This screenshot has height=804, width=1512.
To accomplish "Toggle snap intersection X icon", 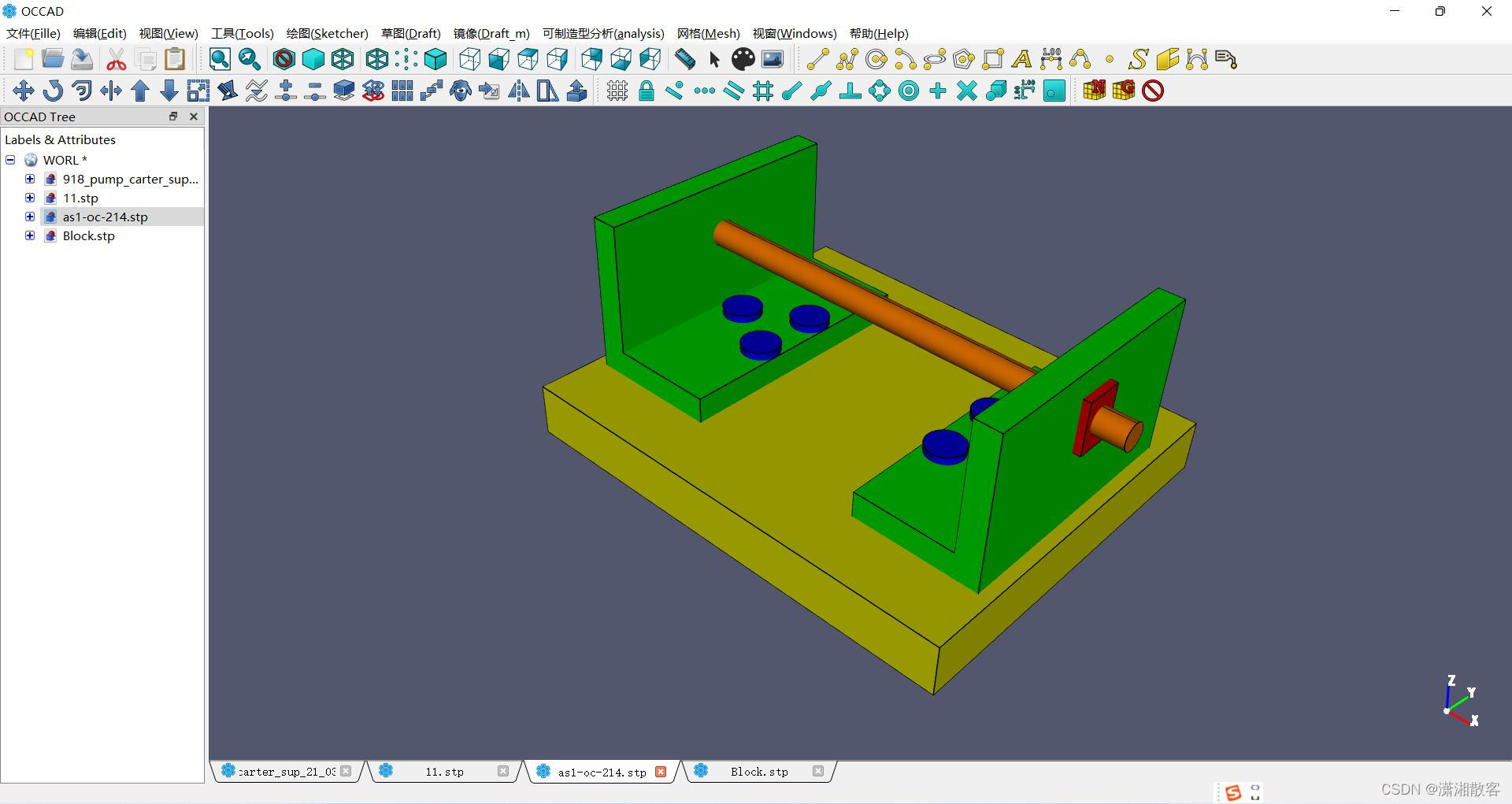I will (x=967, y=91).
